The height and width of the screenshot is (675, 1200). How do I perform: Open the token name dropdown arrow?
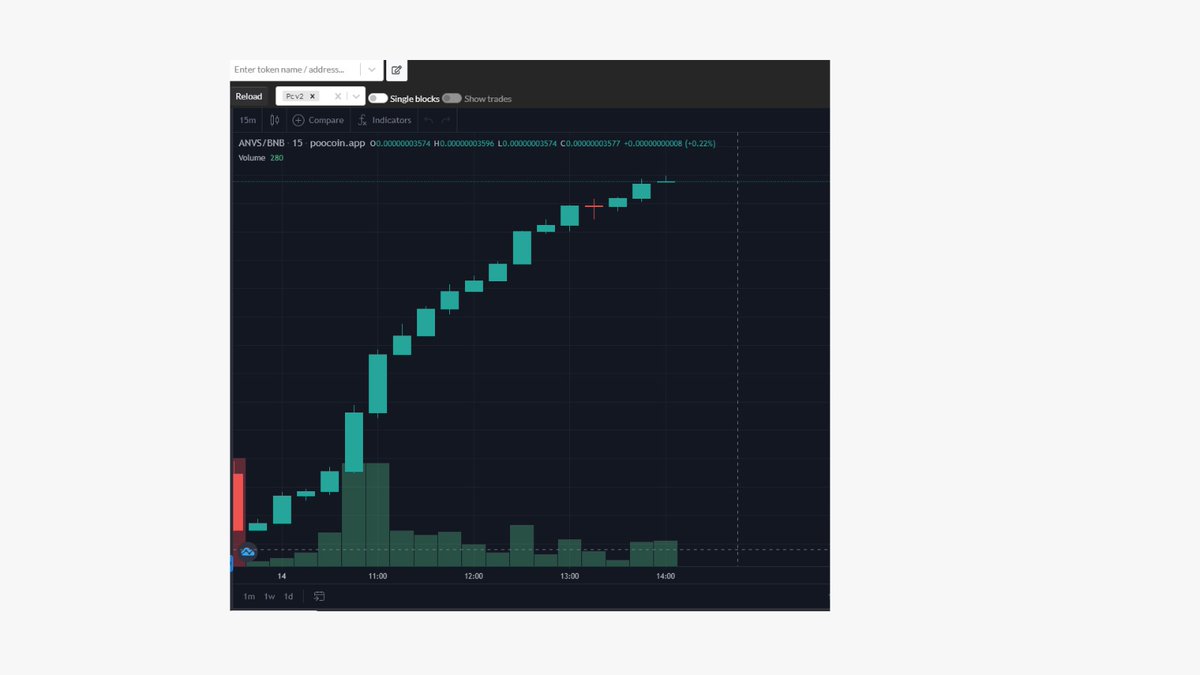(x=372, y=69)
